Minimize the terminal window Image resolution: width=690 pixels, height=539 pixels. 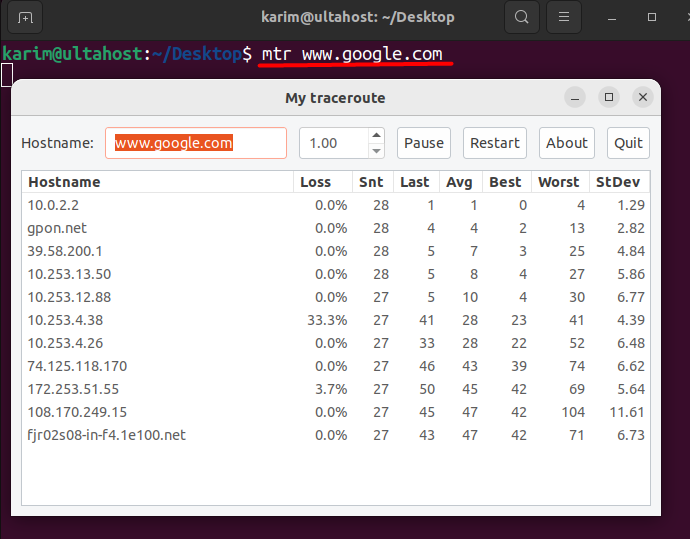click(612, 18)
